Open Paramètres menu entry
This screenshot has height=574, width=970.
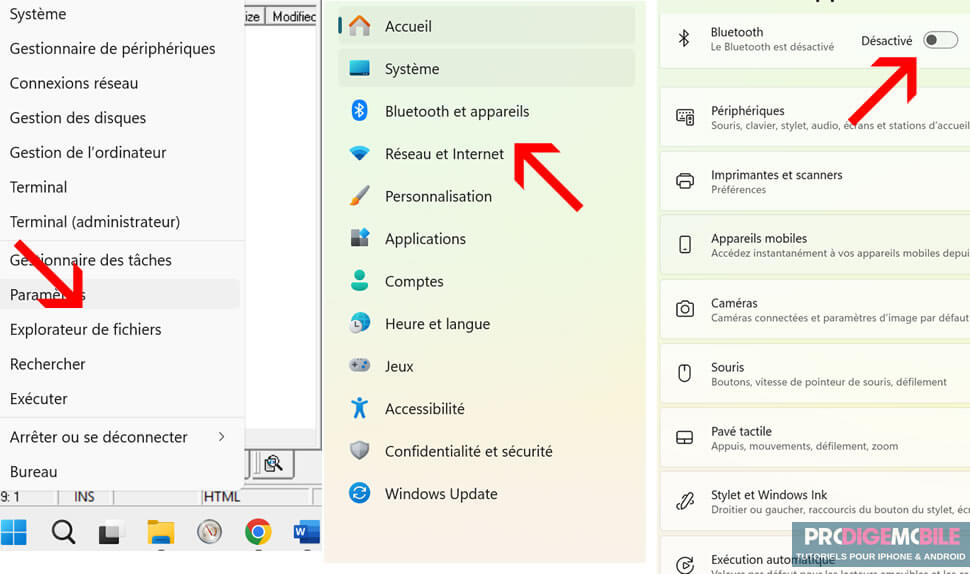[120, 294]
